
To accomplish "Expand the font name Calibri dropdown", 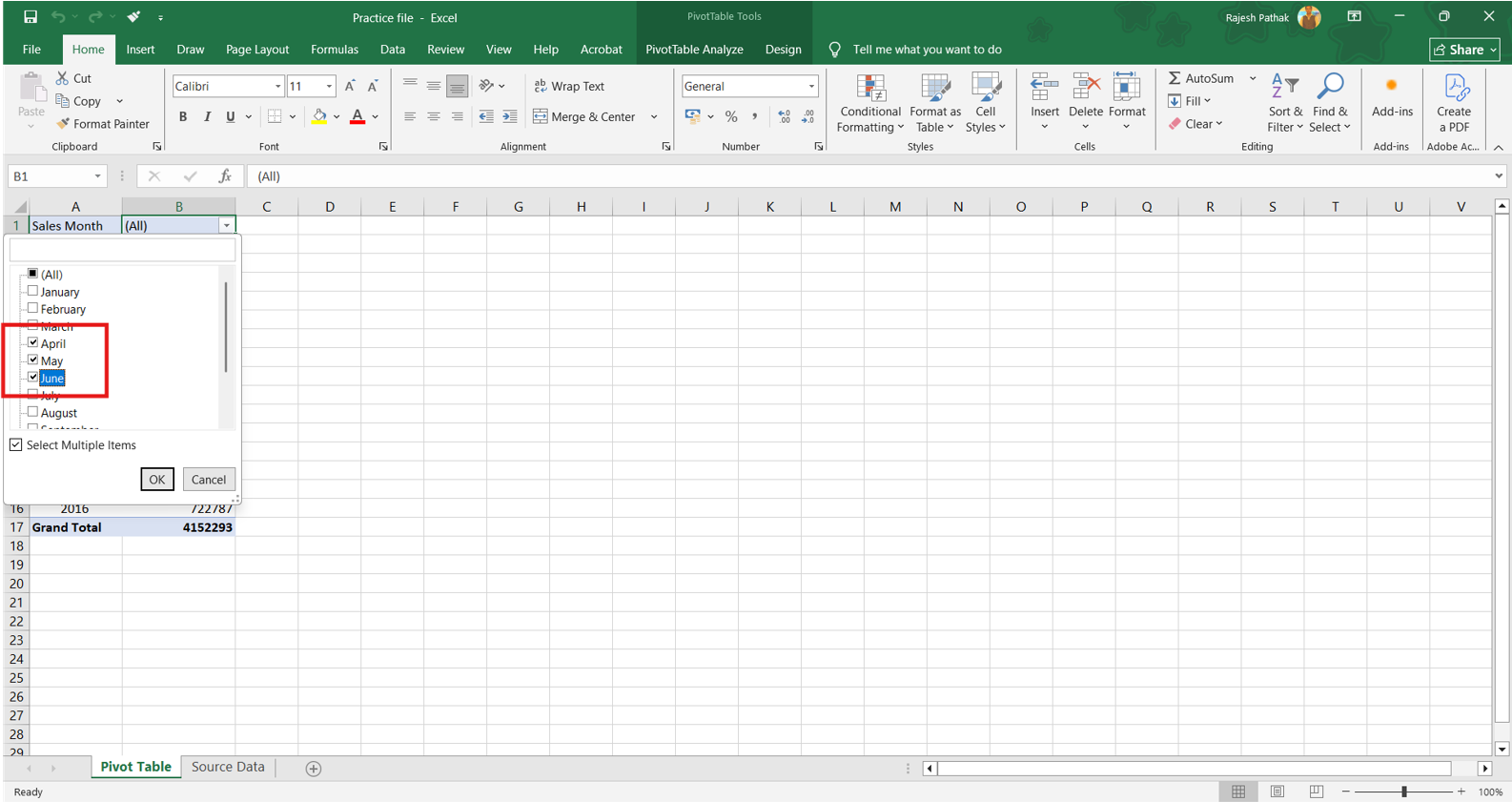I will pyautogui.click(x=277, y=87).
